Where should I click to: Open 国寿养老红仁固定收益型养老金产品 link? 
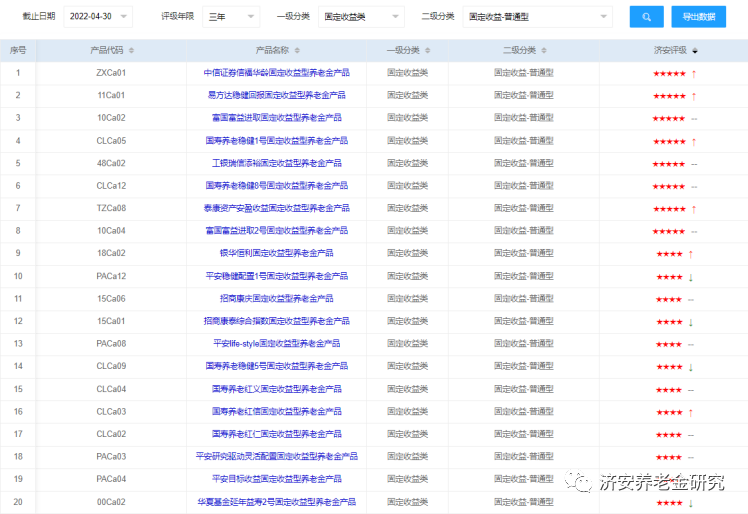coord(277,434)
